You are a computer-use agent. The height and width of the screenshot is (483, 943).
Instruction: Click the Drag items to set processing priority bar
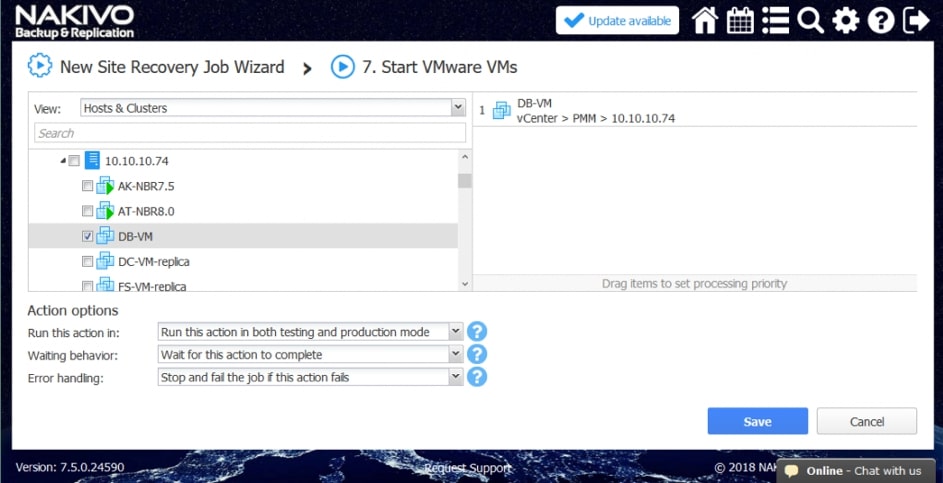(695, 283)
